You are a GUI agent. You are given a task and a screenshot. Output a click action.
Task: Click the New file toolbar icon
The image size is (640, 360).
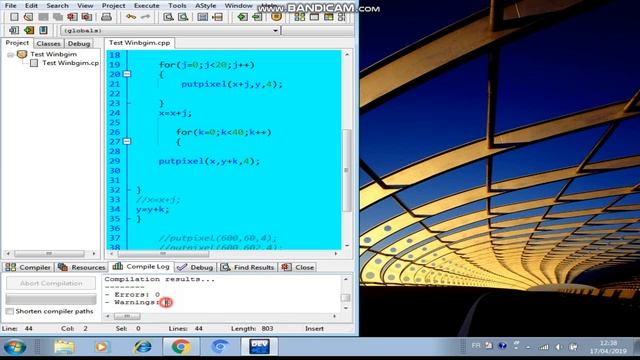point(14,17)
